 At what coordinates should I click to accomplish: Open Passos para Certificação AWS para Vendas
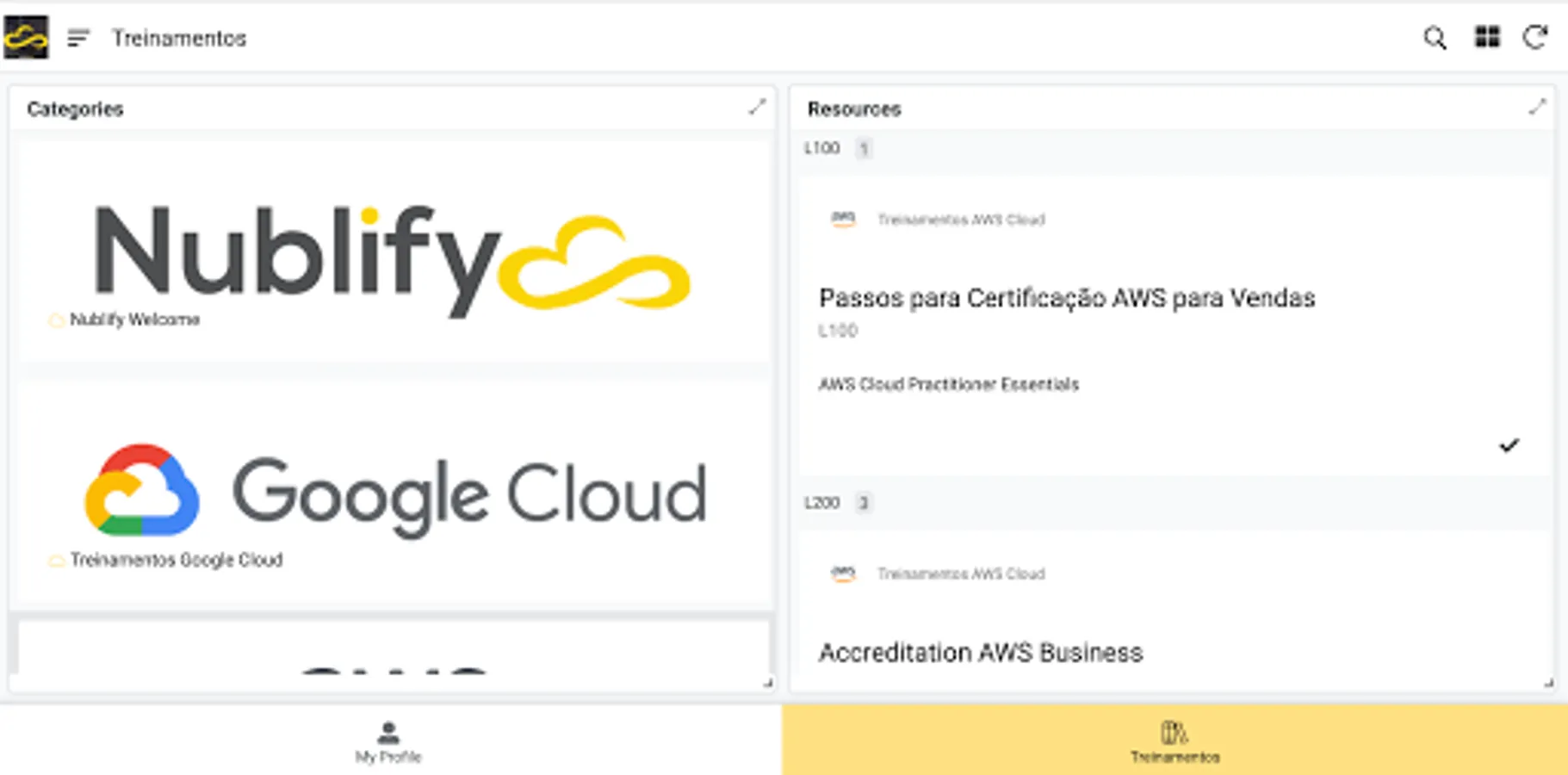pos(1175,325)
